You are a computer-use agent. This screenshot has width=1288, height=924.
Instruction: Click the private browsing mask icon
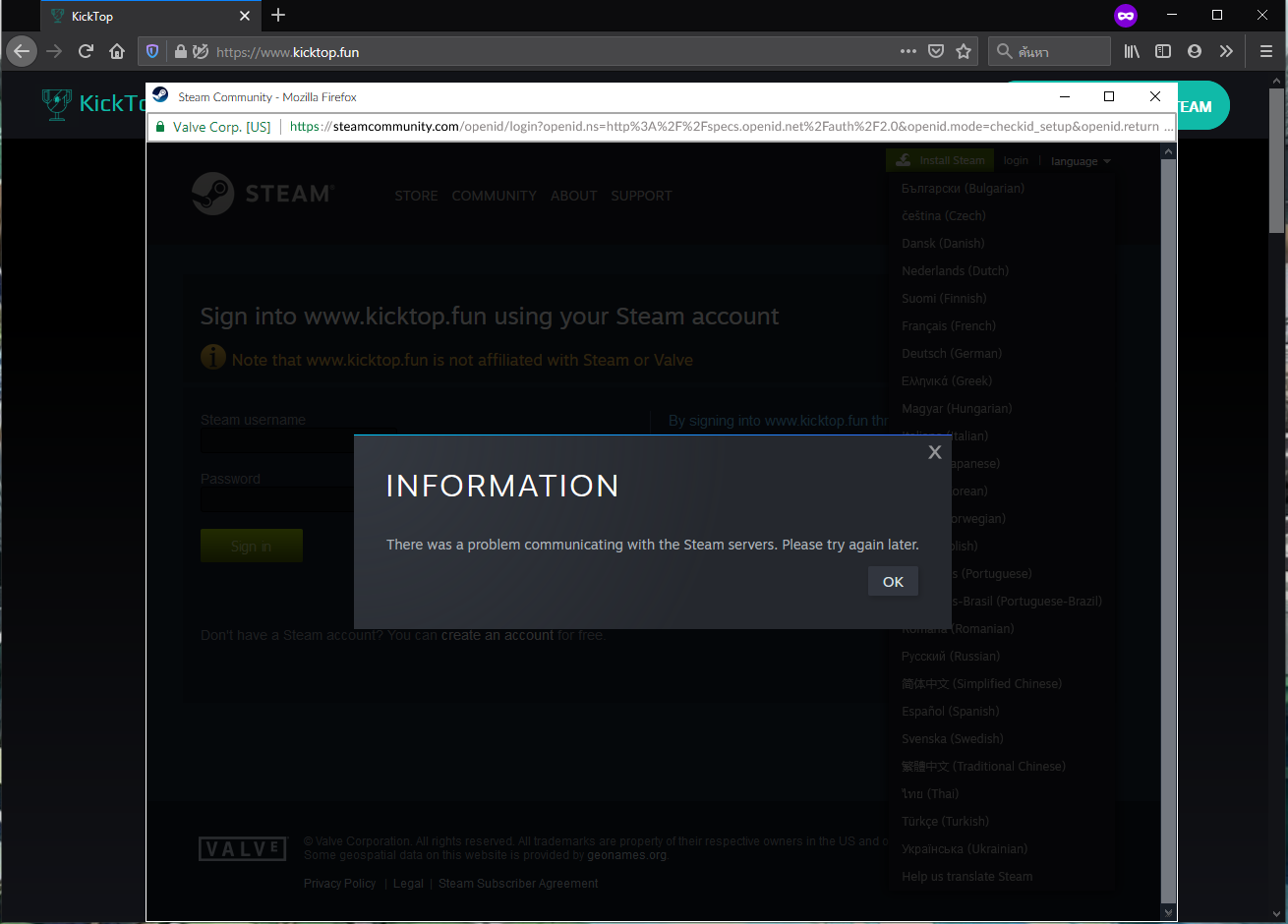[1126, 16]
